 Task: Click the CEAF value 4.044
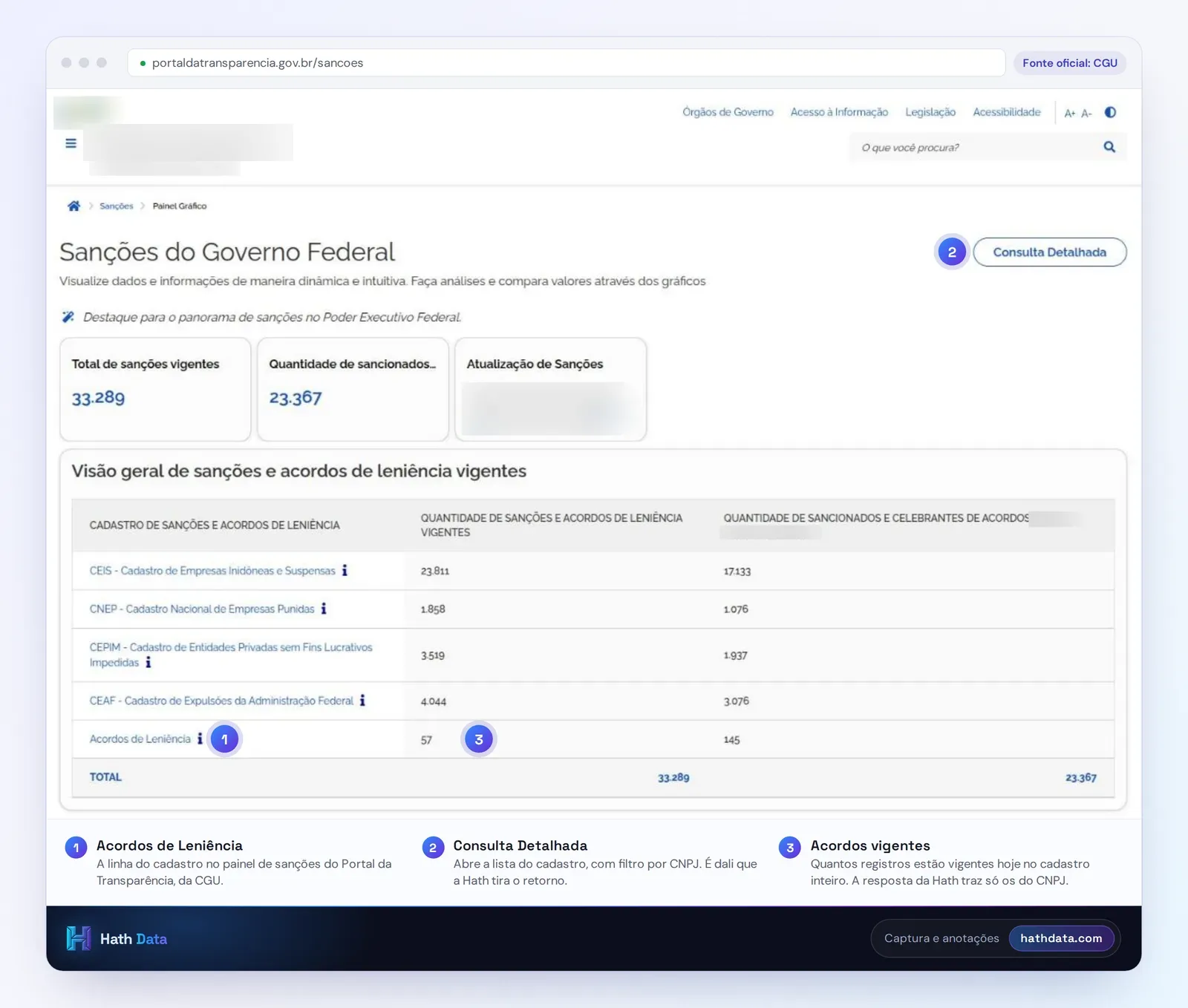click(x=434, y=701)
